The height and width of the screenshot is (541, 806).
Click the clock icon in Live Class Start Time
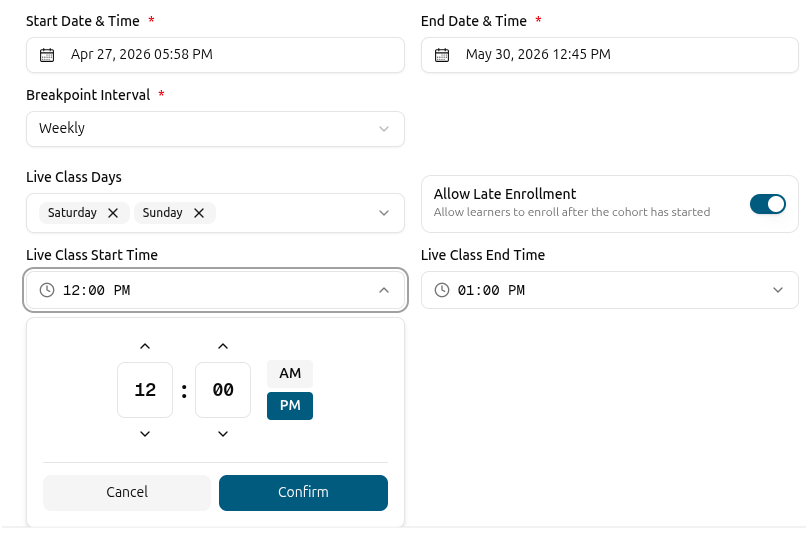click(x=47, y=290)
